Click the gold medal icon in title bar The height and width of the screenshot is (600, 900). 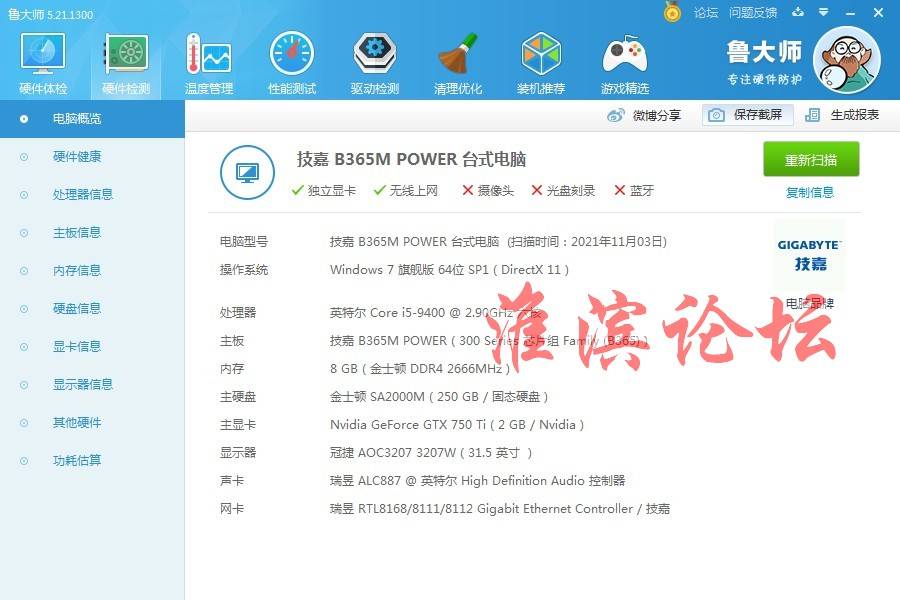(672, 12)
